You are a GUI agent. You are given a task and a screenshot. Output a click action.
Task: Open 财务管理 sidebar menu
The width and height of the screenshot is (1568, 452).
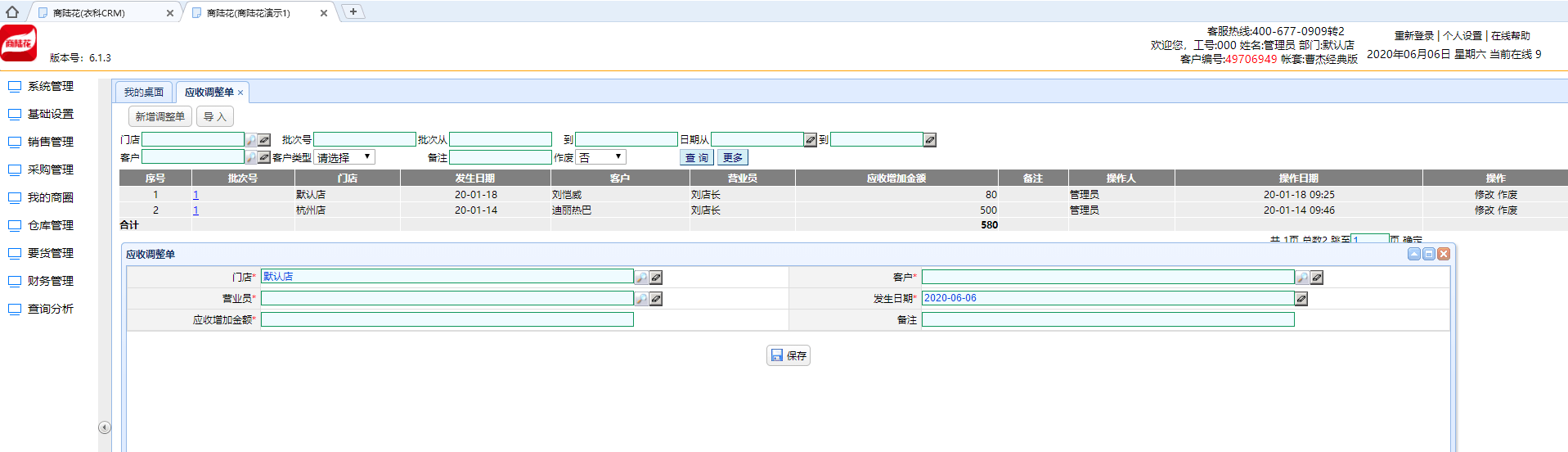(51, 281)
